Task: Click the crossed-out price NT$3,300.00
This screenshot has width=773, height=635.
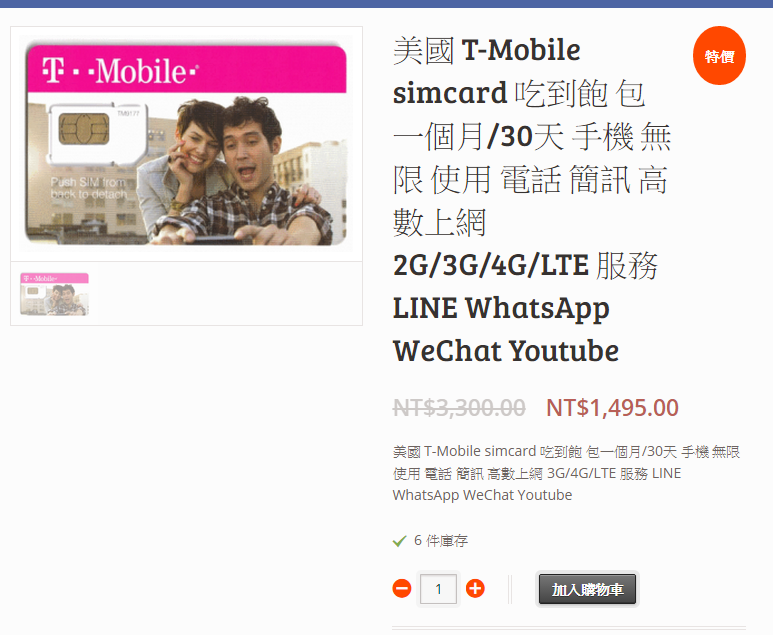Action: (x=459, y=408)
